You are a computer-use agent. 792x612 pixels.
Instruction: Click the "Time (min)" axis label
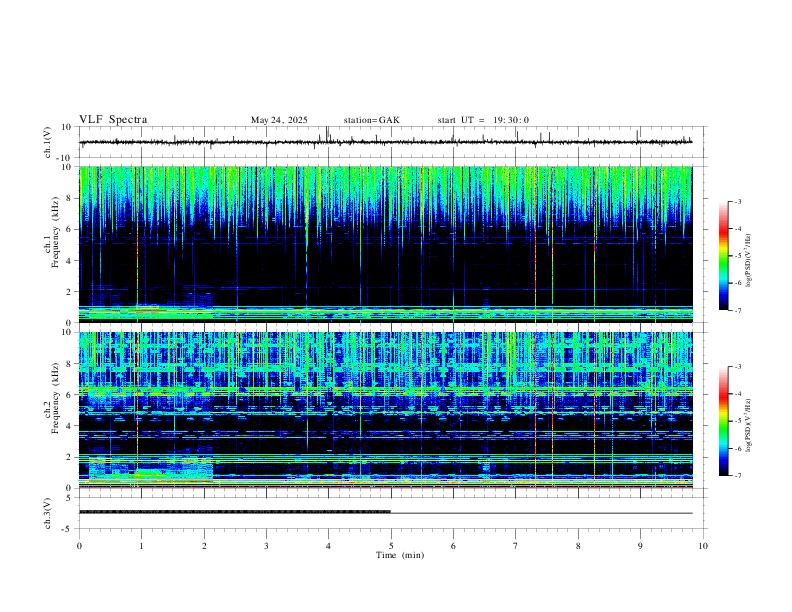tap(400, 555)
